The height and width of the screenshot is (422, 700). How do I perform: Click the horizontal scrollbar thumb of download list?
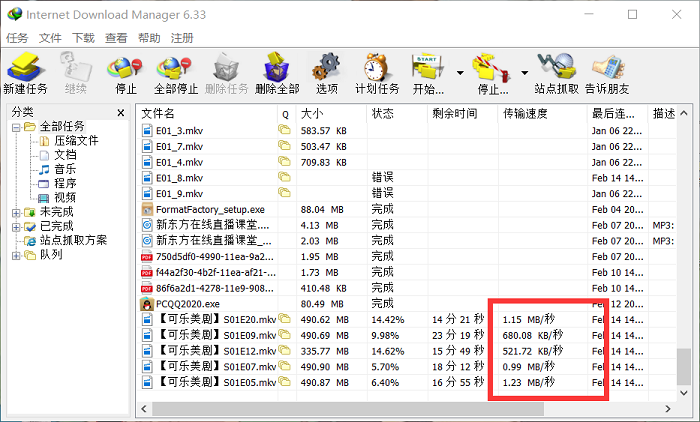pyautogui.click(x=348, y=409)
